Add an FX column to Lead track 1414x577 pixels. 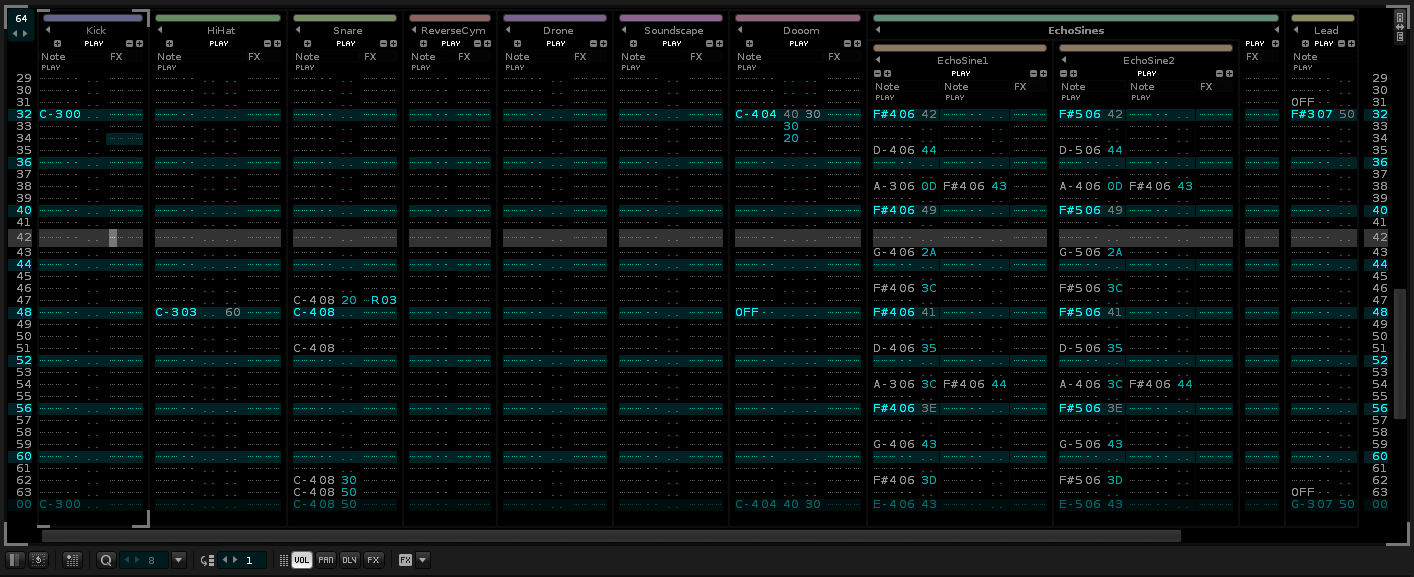tap(1351, 44)
